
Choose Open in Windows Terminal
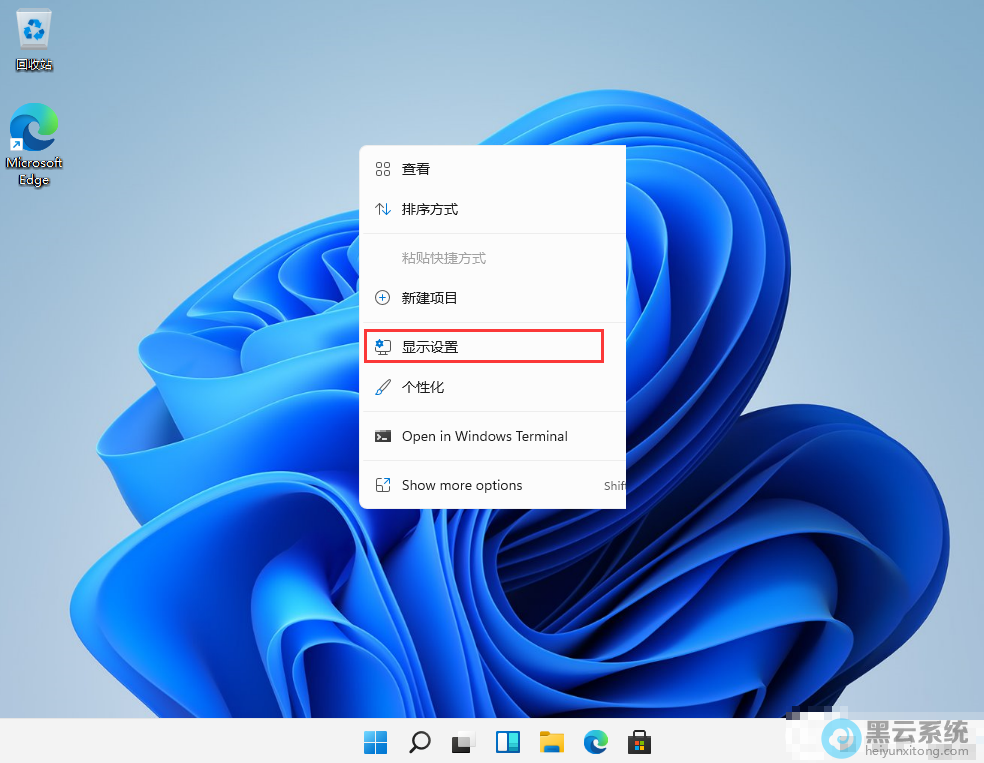pos(484,436)
